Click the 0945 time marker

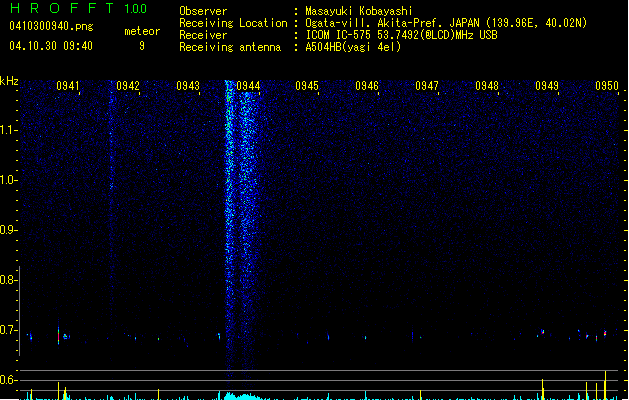[307, 86]
